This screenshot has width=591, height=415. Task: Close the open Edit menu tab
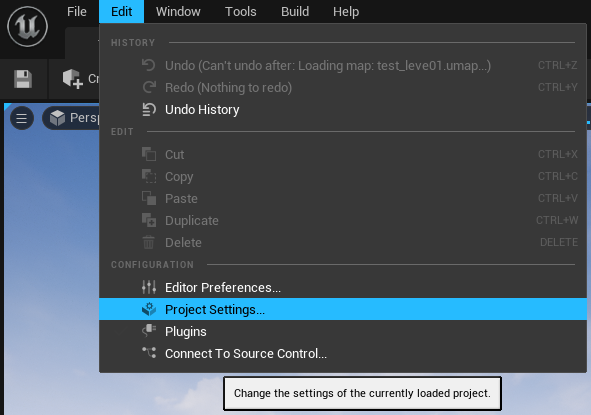coord(121,12)
